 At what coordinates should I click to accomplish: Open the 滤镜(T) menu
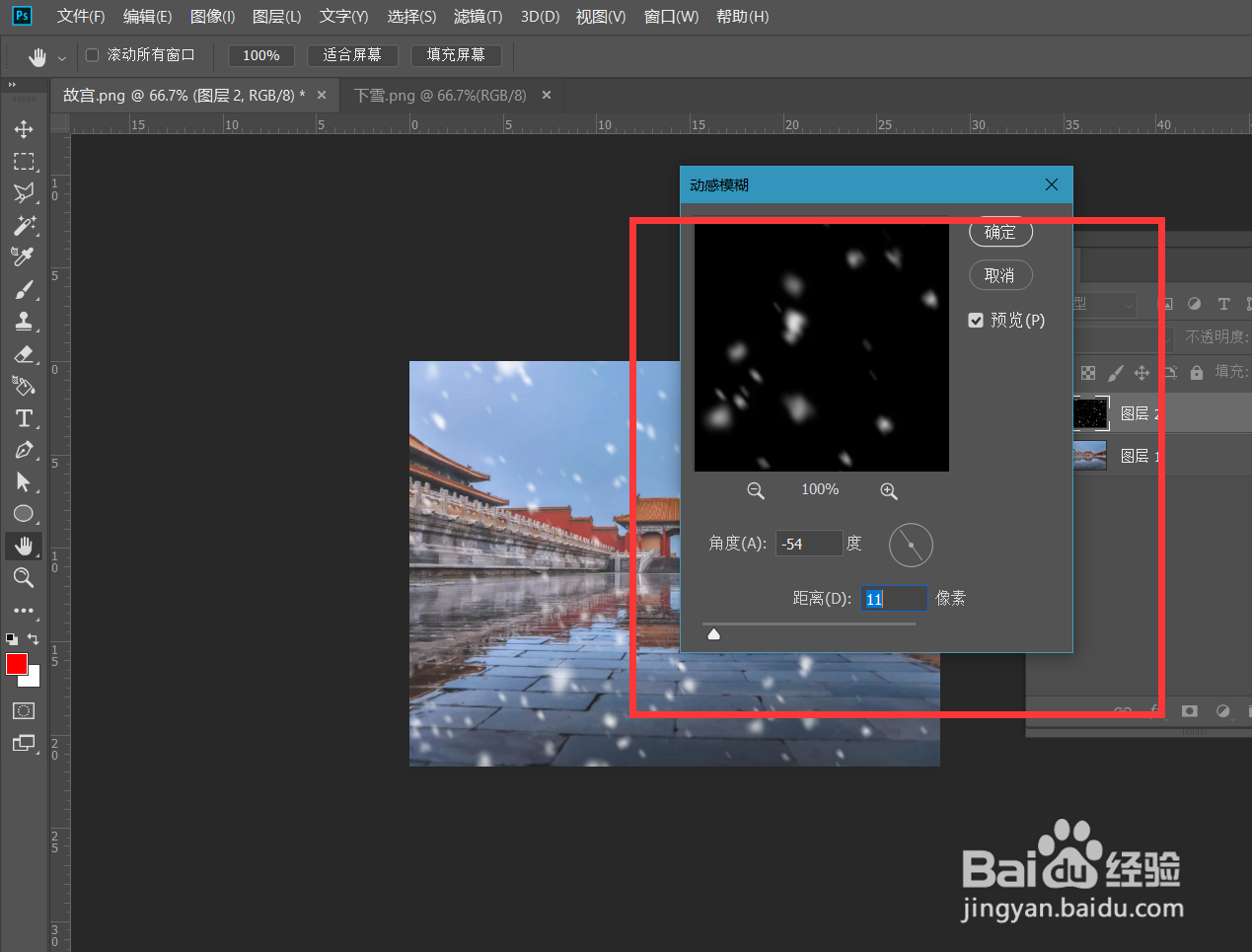click(478, 16)
